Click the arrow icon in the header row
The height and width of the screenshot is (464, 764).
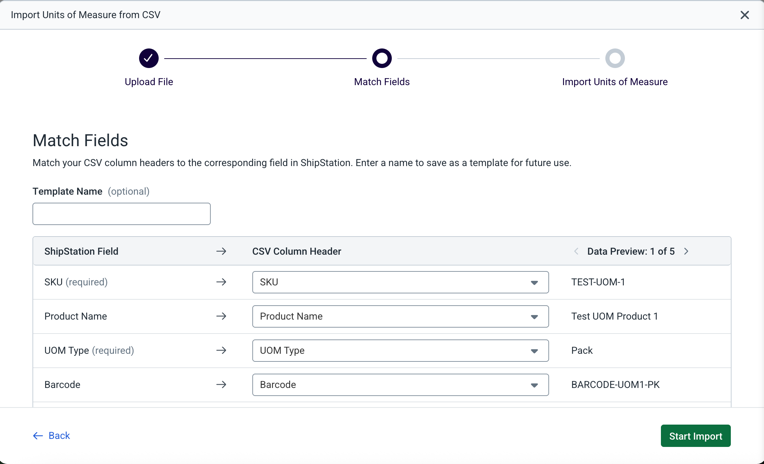pyautogui.click(x=221, y=251)
